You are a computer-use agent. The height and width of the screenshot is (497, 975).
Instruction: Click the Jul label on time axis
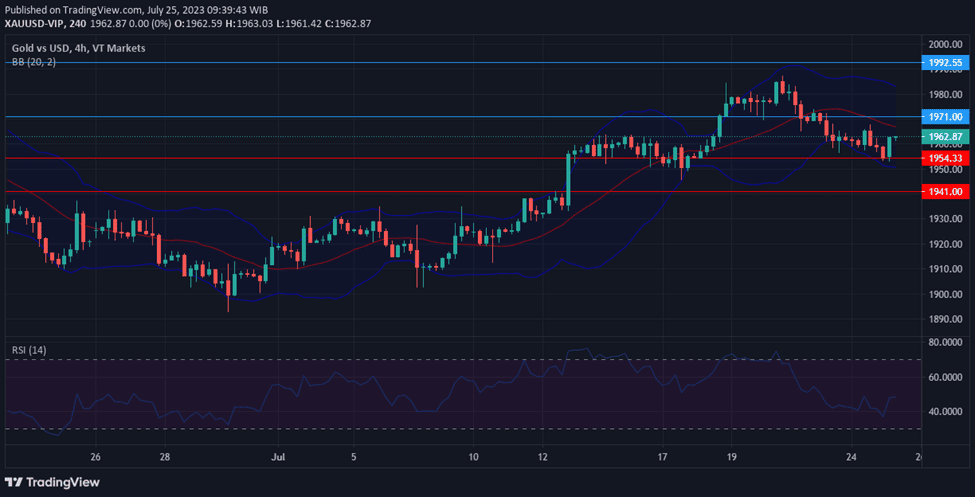click(x=281, y=457)
